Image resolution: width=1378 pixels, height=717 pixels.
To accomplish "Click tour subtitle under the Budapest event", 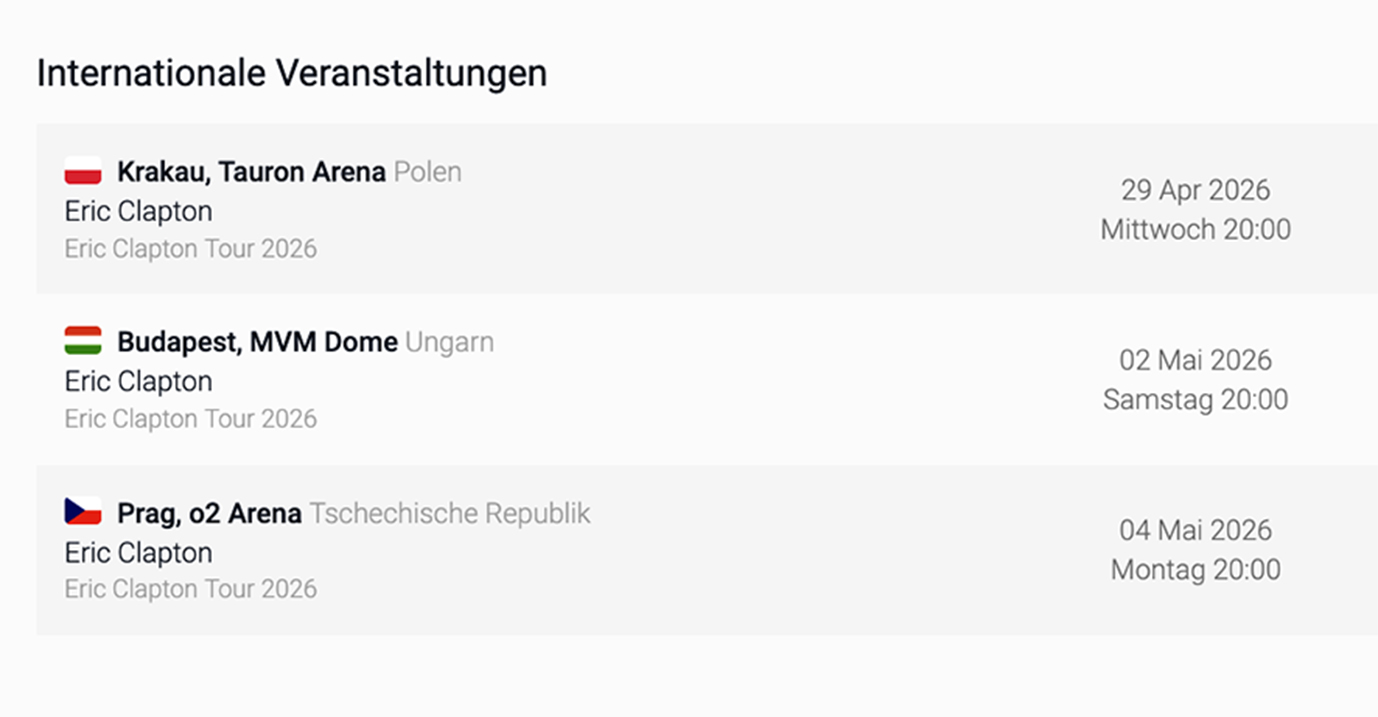I will (x=191, y=418).
